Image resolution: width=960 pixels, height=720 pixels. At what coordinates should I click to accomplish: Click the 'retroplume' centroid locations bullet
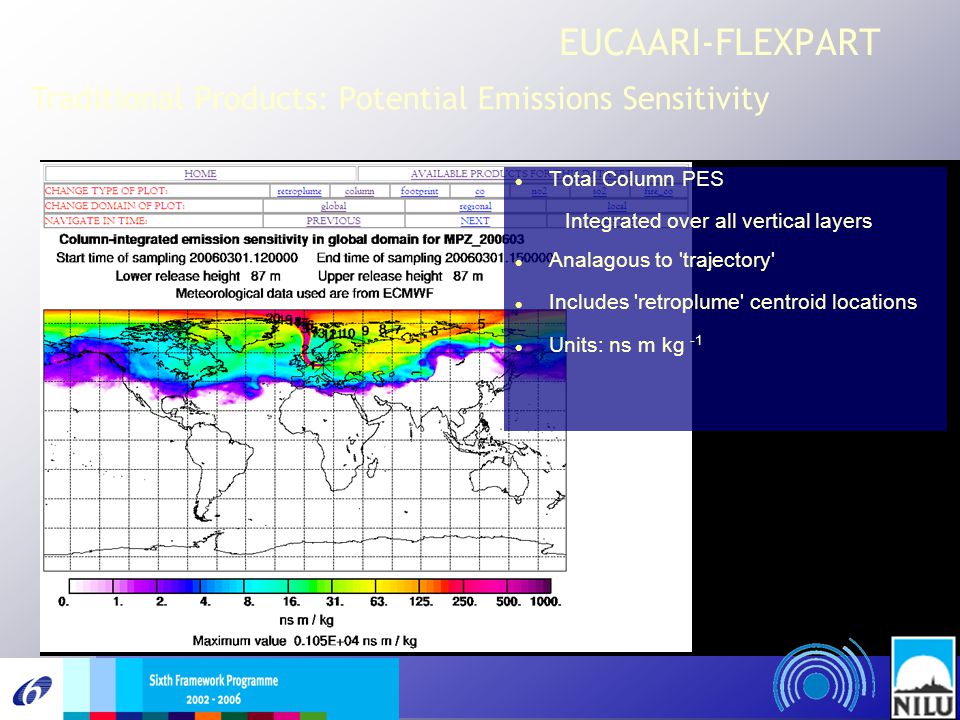733,302
